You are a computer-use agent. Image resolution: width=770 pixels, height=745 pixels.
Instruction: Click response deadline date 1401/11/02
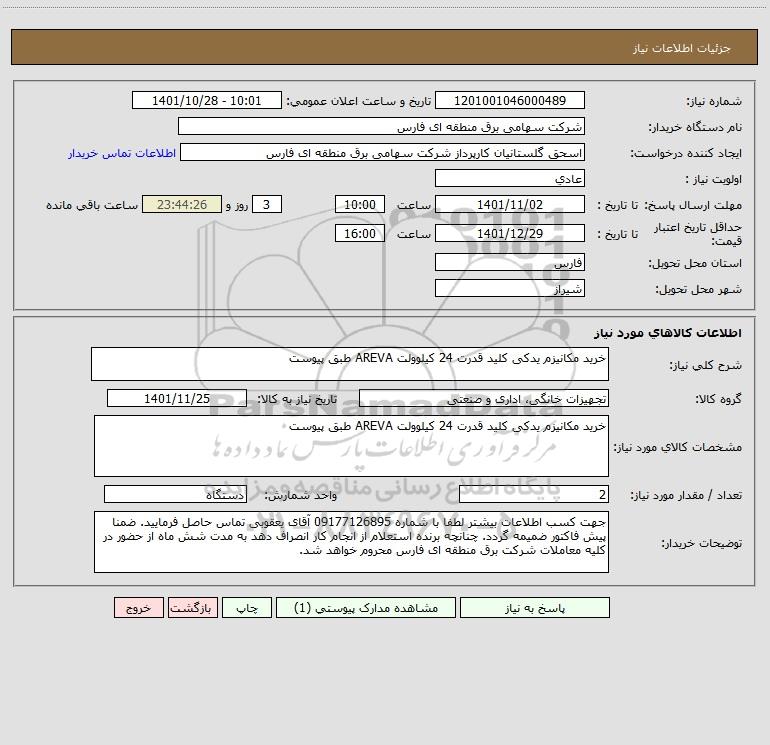(x=510, y=204)
